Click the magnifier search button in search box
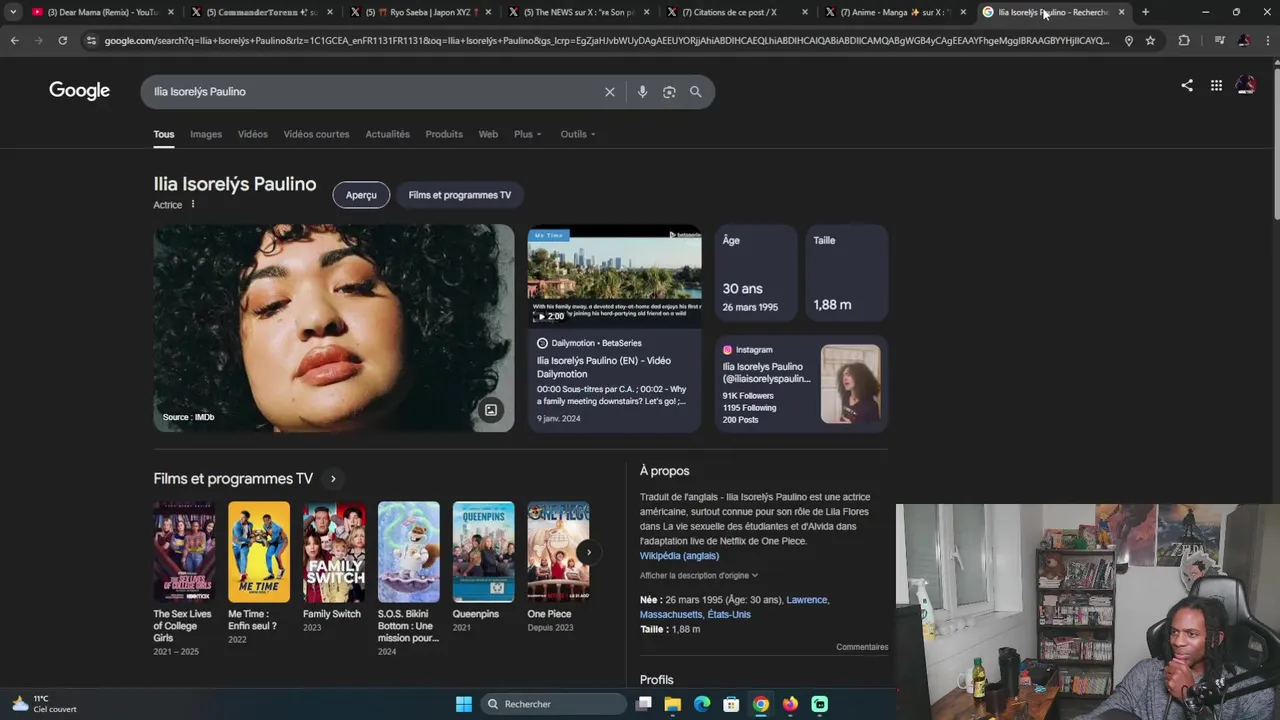 coord(696,91)
